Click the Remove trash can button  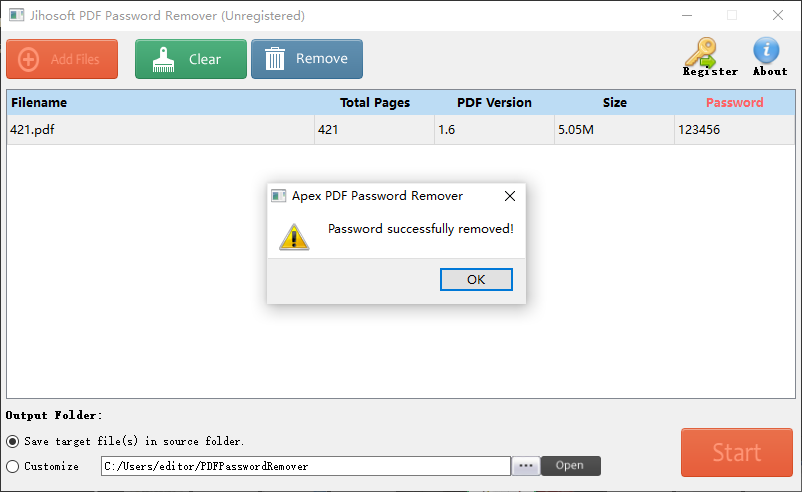coord(307,59)
